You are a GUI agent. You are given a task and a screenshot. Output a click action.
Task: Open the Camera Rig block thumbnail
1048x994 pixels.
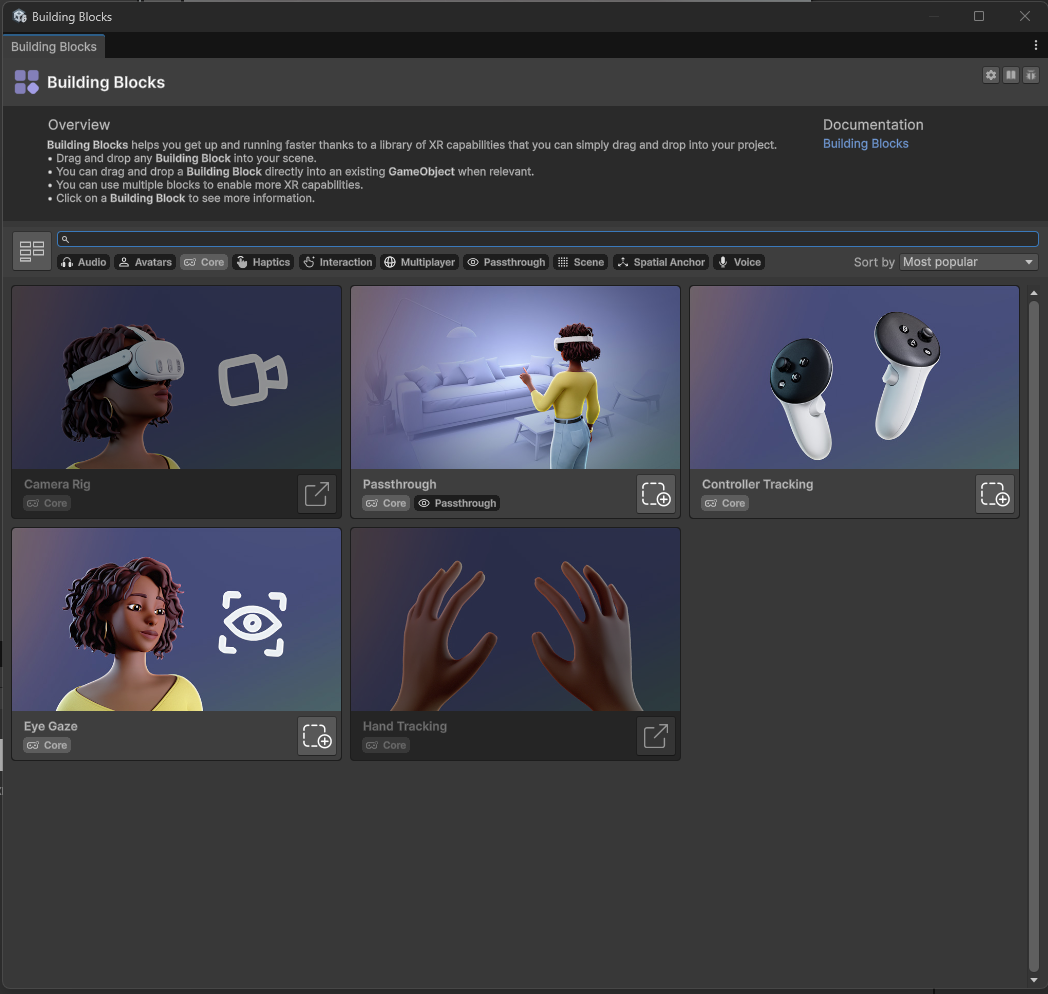(x=176, y=378)
